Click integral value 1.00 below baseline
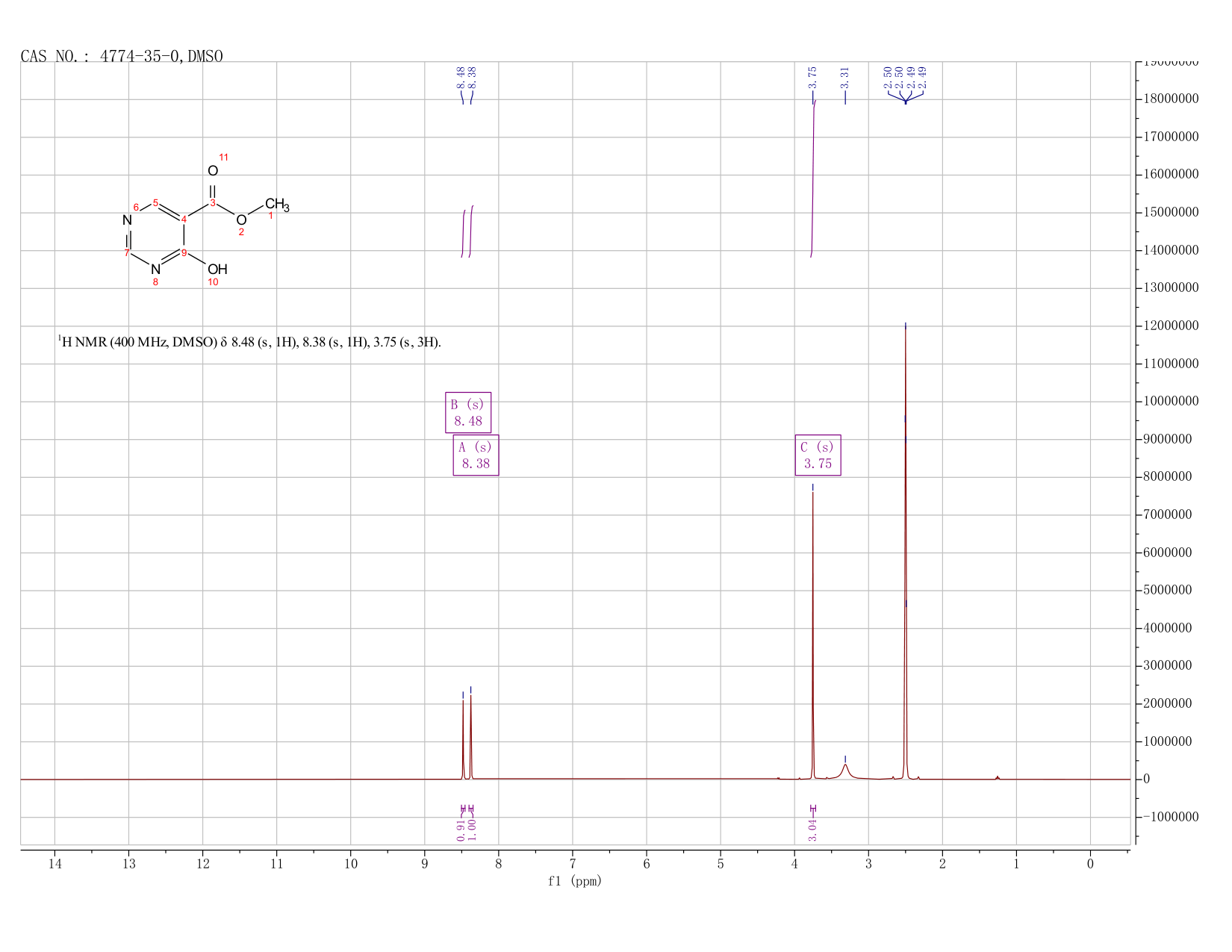Viewport: 1232px width, 952px height. pos(472,830)
